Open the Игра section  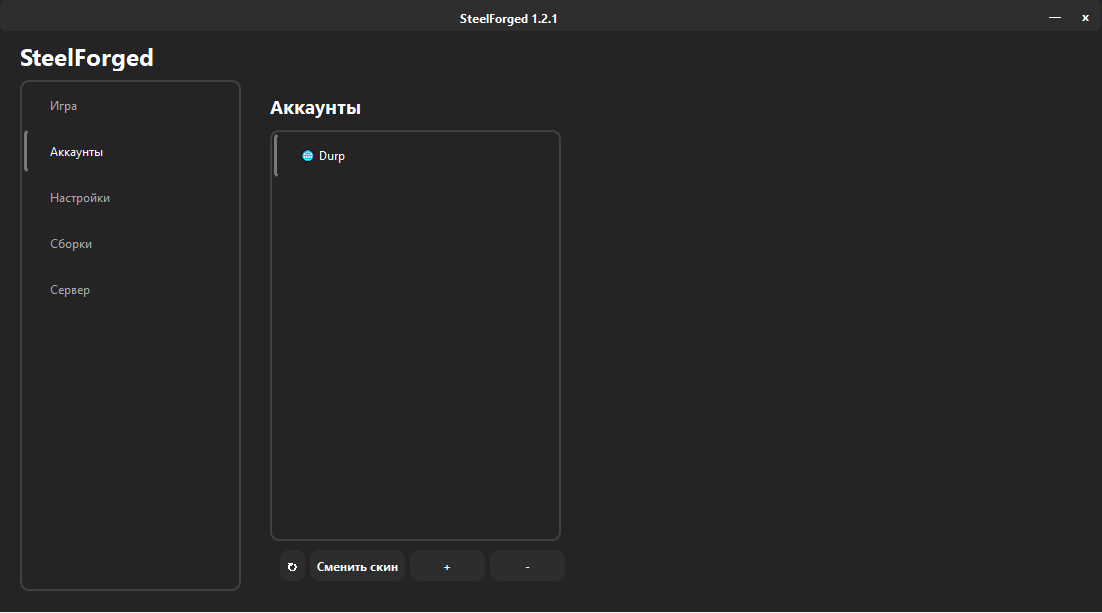click(131, 106)
